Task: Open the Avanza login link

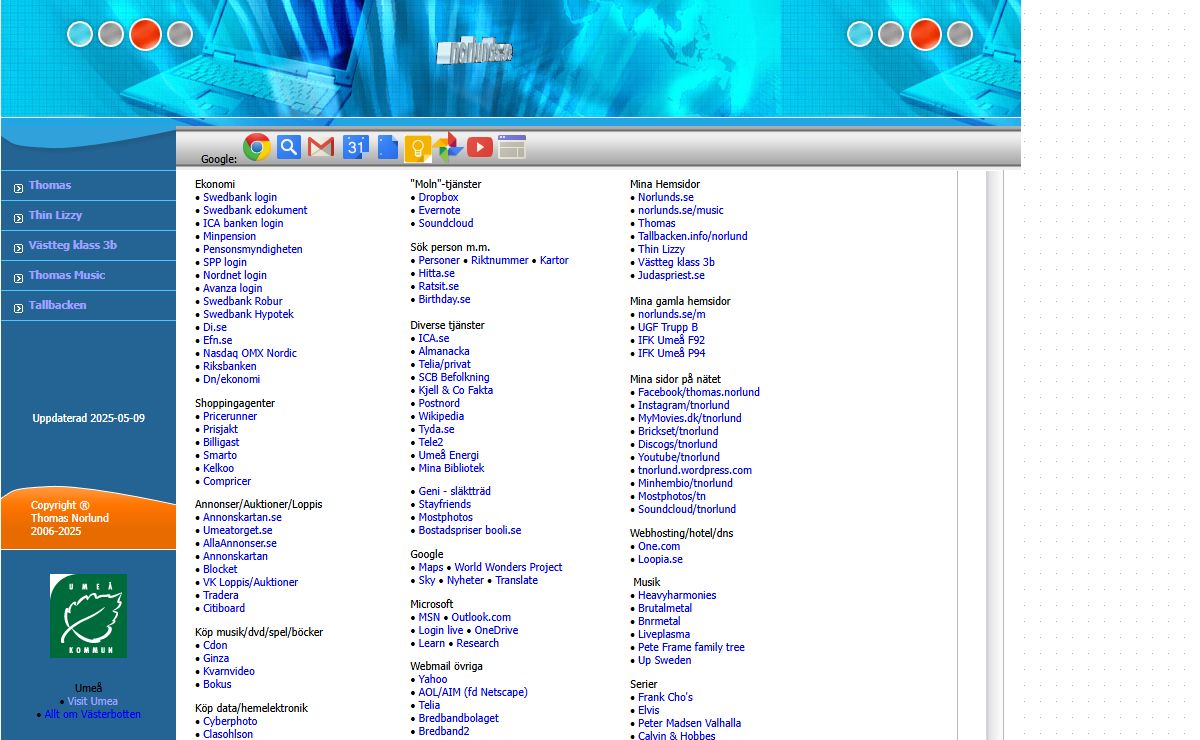Action: pyautogui.click(x=232, y=289)
